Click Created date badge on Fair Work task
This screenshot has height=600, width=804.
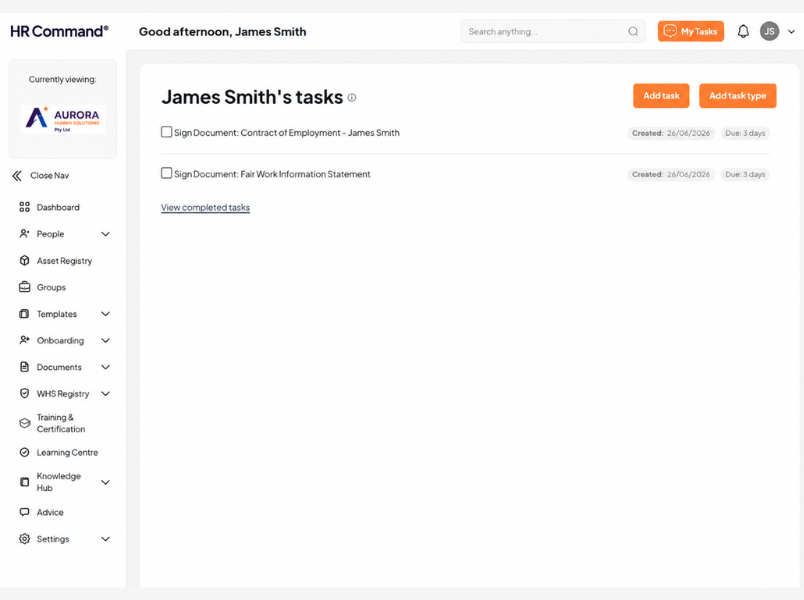click(x=671, y=174)
